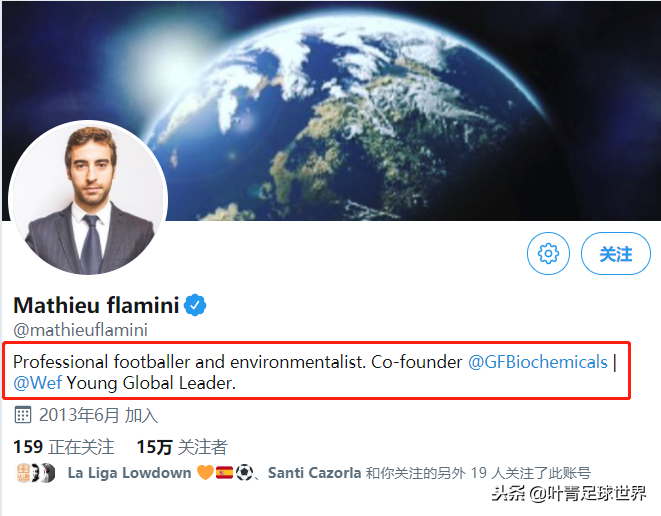Open the @GFBiochemicals mention link
The height and width of the screenshot is (516, 661).
click(538, 361)
